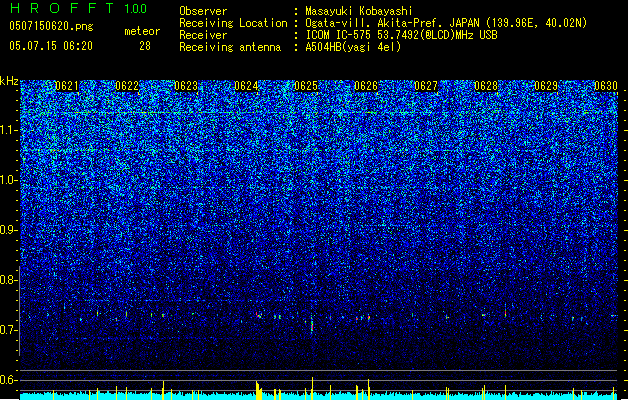Click the 1.1 frequency axis label
Image resolution: width=629 pixels, height=400 pixels.
[9, 130]
